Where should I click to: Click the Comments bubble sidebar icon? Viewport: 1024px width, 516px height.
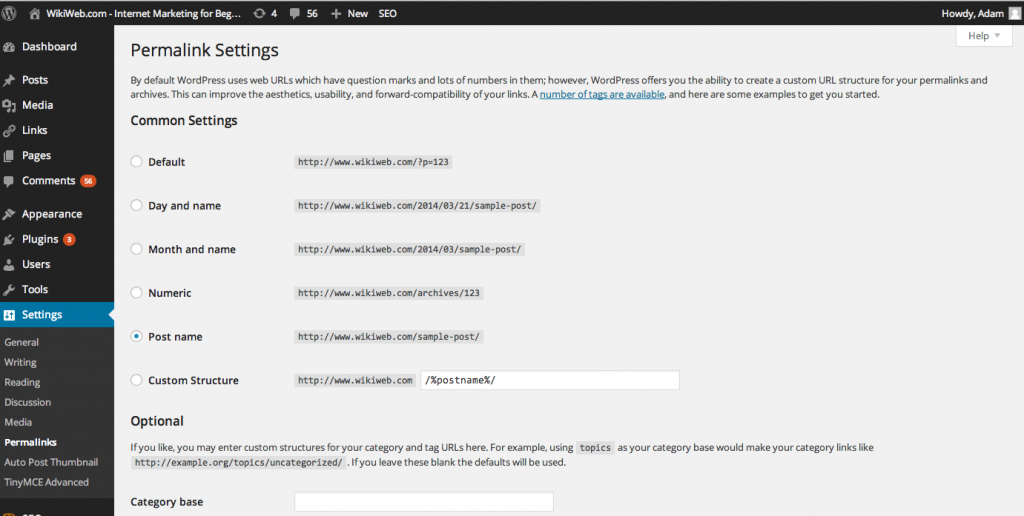[9, 181]
